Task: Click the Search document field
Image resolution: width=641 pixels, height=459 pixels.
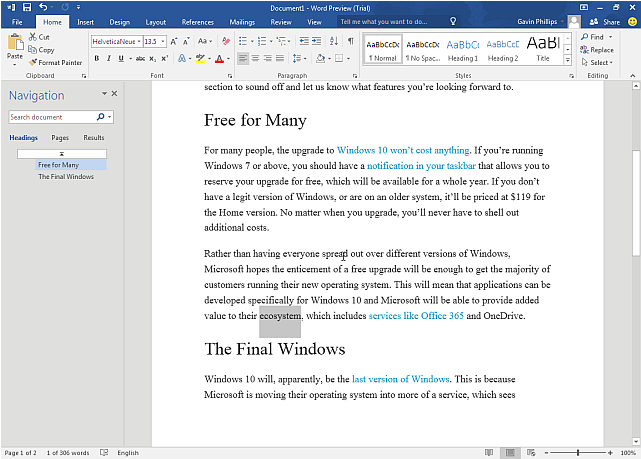Action: click(53, 117)
